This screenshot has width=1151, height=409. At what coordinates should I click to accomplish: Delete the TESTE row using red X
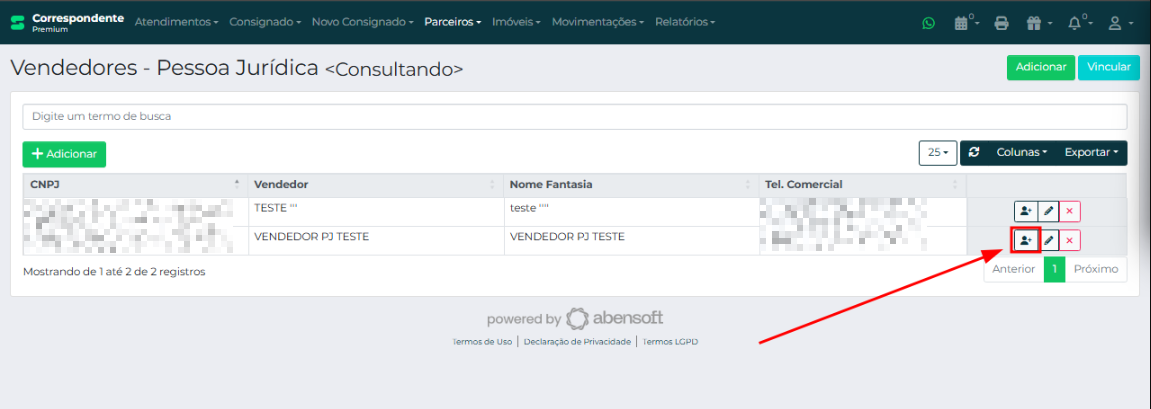(1070, 212)
